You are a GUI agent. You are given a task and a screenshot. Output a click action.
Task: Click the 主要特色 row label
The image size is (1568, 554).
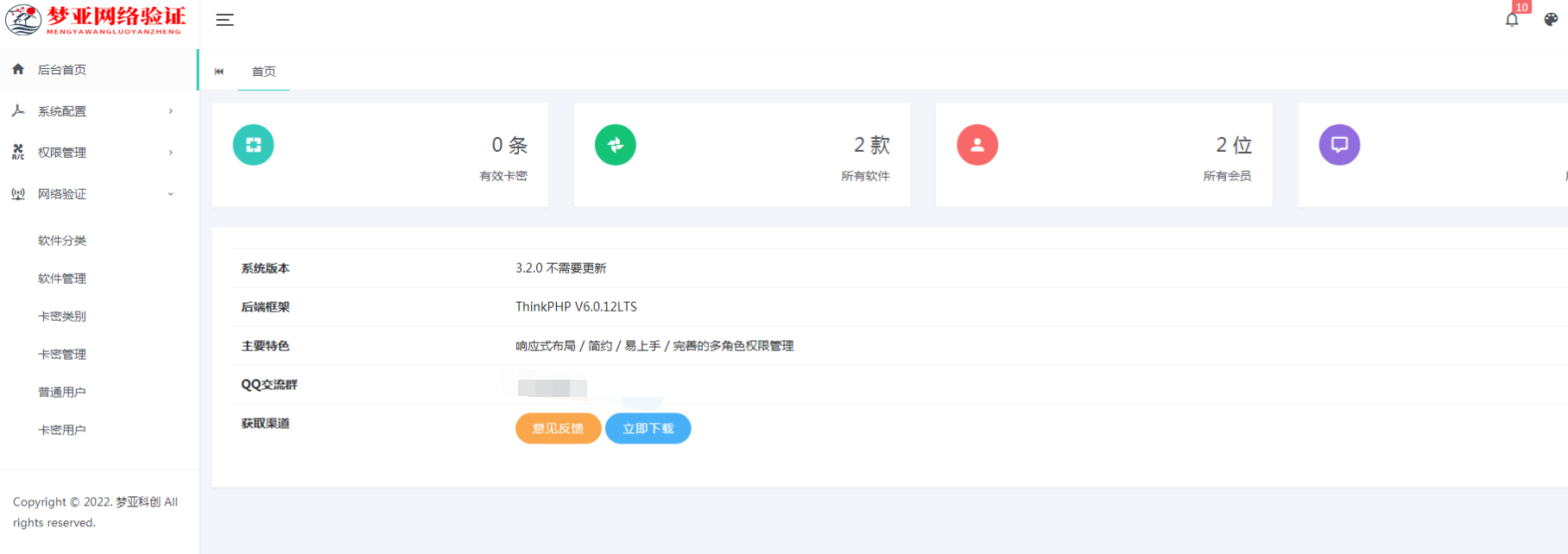click(x=265, y=346)
